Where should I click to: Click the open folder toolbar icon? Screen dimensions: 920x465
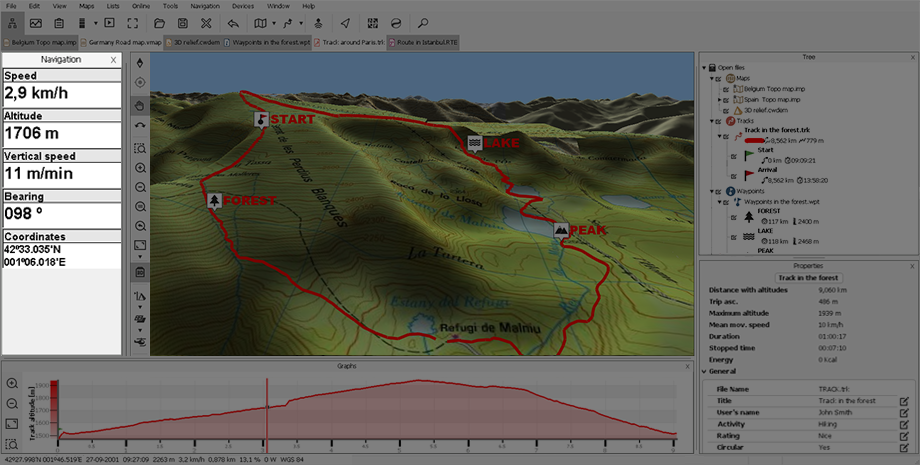click(158, 22)
